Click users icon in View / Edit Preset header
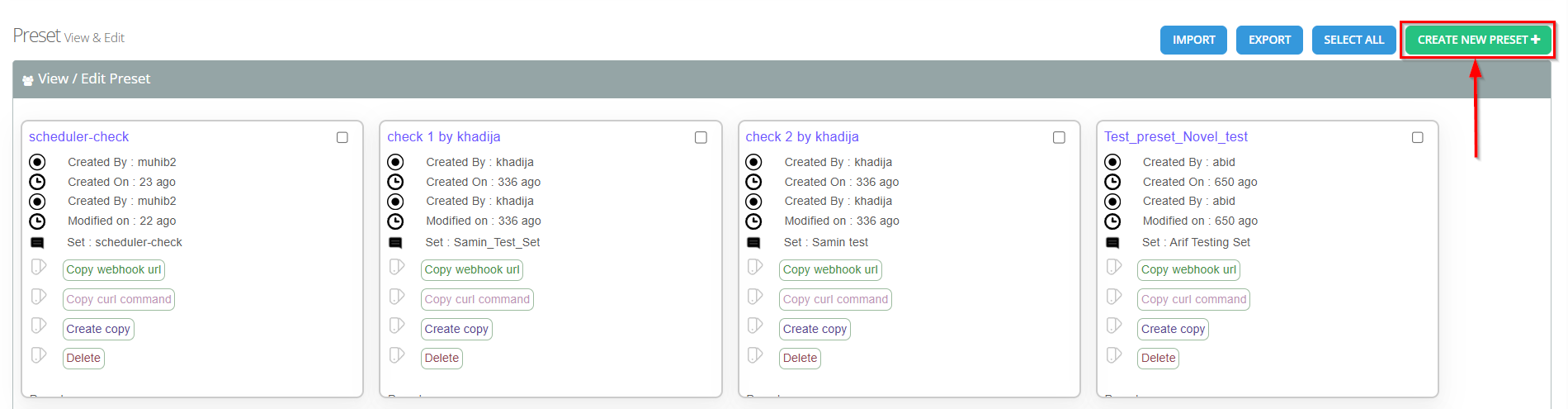This screenshot has width=1568, height=409. pos(28,80)
